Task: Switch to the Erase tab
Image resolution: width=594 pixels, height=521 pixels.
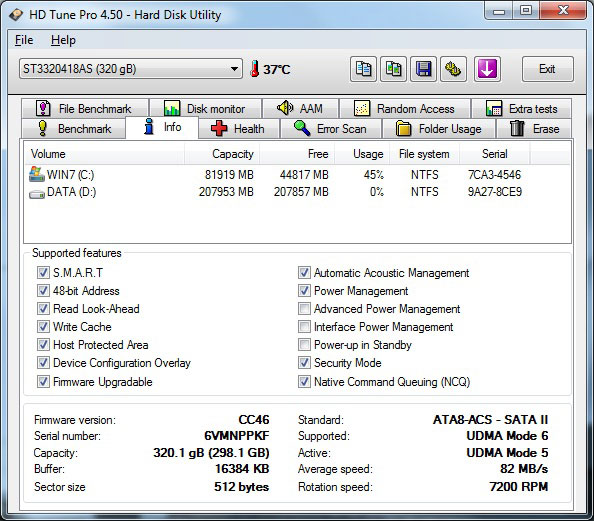Action: point(535,128)
